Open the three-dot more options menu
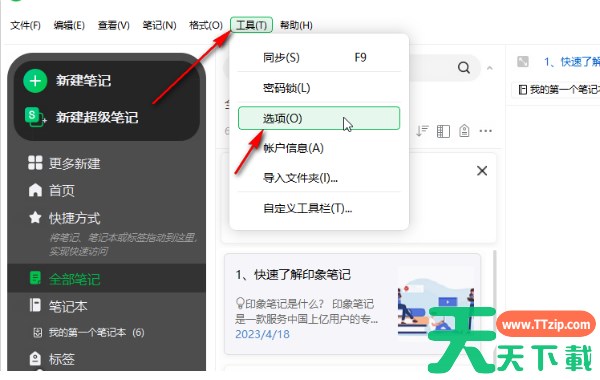Viewport: 600px width, 380px height. pos(486,131)
